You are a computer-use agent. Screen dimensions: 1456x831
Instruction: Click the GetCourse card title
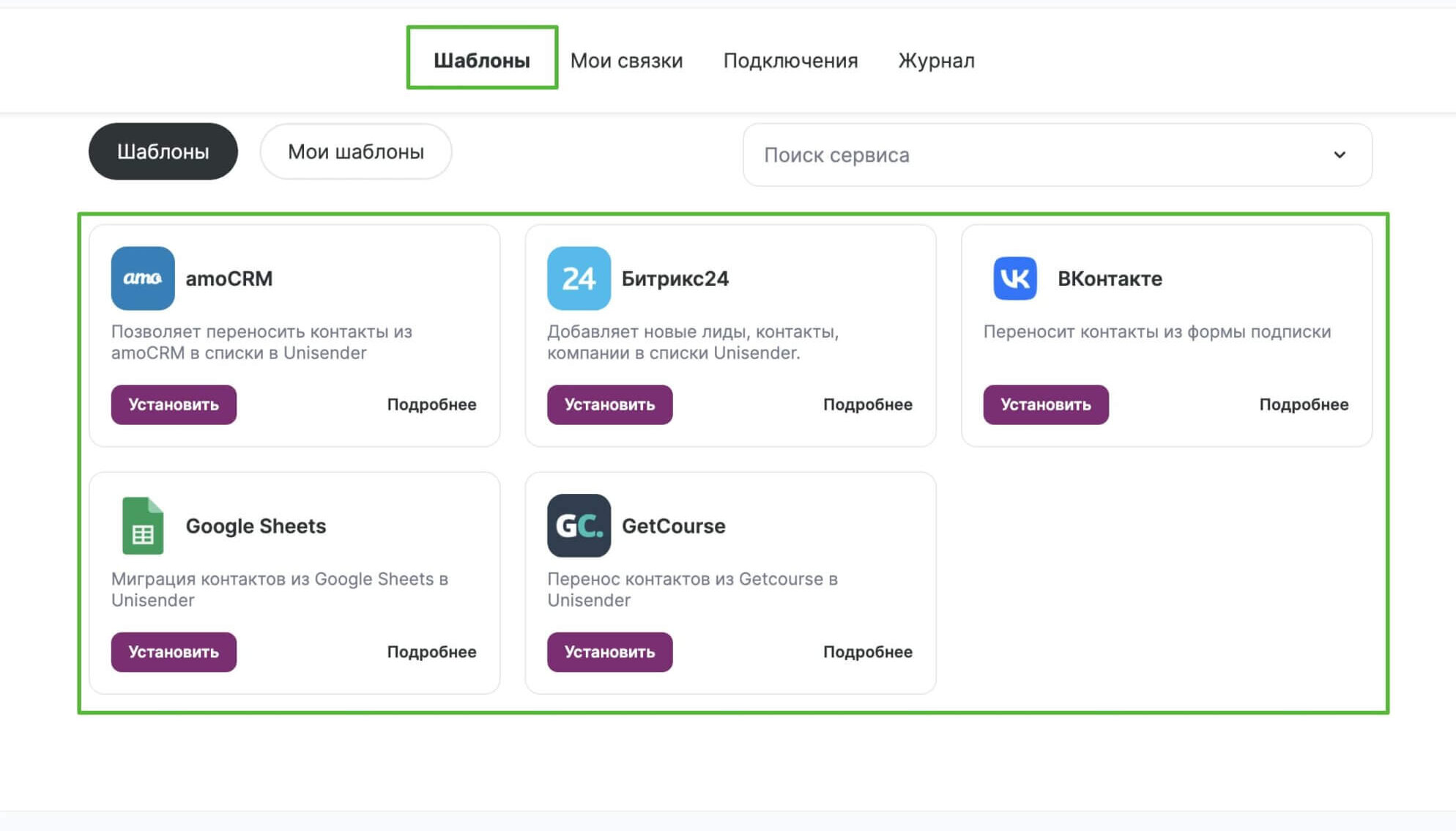click(x=674, y=526)
